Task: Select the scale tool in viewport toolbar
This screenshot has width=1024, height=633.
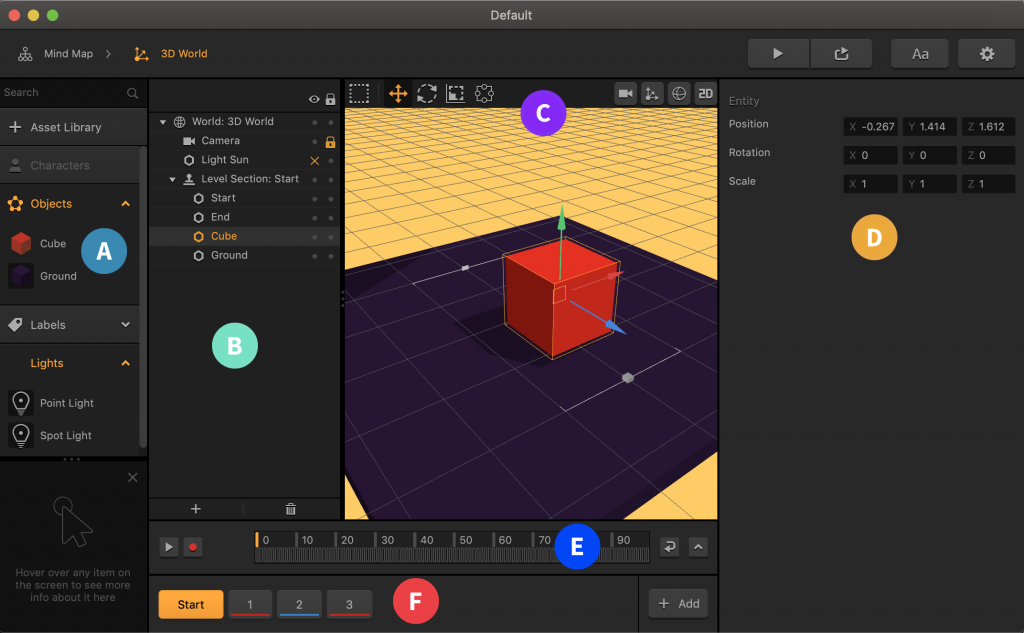Action: pyautogui.click(x=455, y=94)
